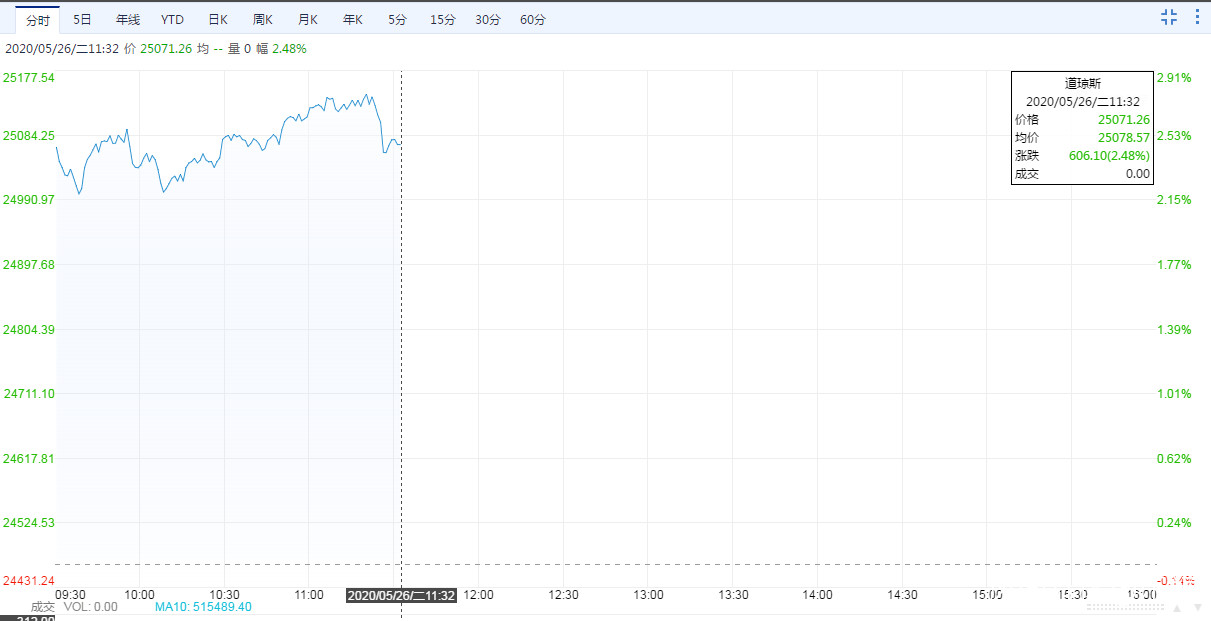Select the 年K yearly candlestick tab
The height and width of the screenshot is (621, 1211).
pyautogui.click(x=353, y=20)
